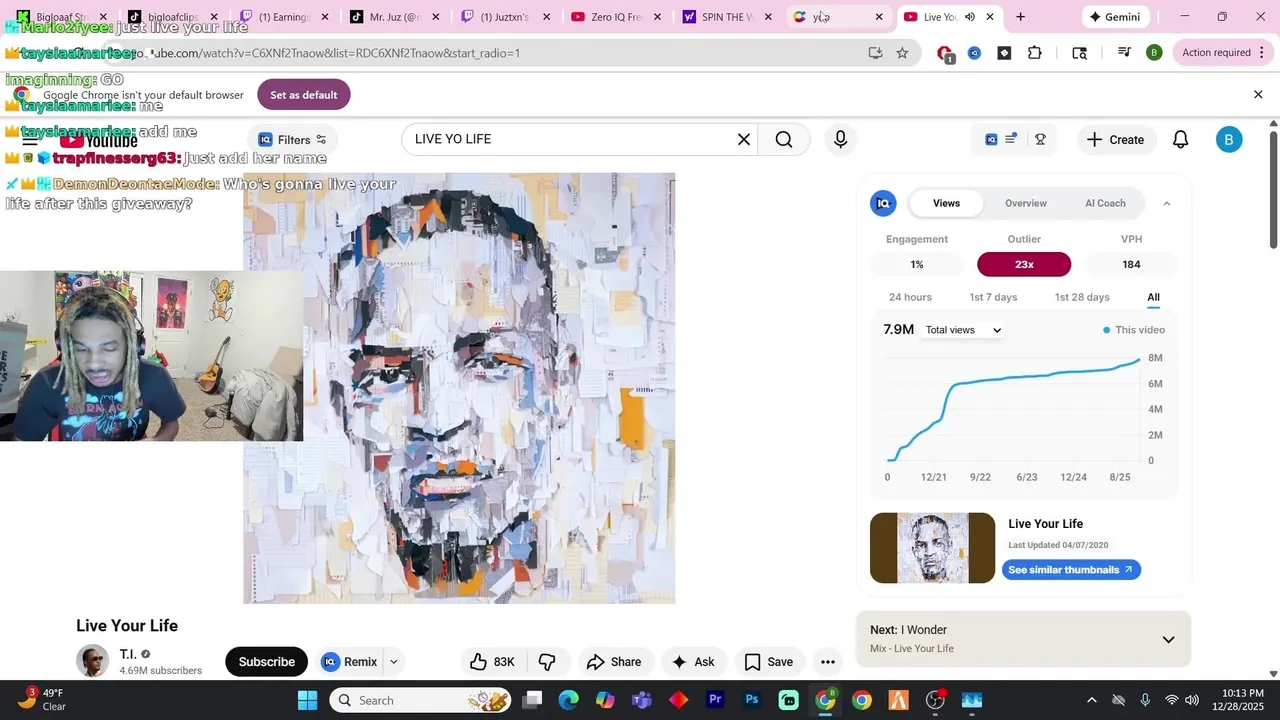Viewport: 1280px width, 720px height.
Task: Save the video to a playlist
Action: tap(769, 662)
